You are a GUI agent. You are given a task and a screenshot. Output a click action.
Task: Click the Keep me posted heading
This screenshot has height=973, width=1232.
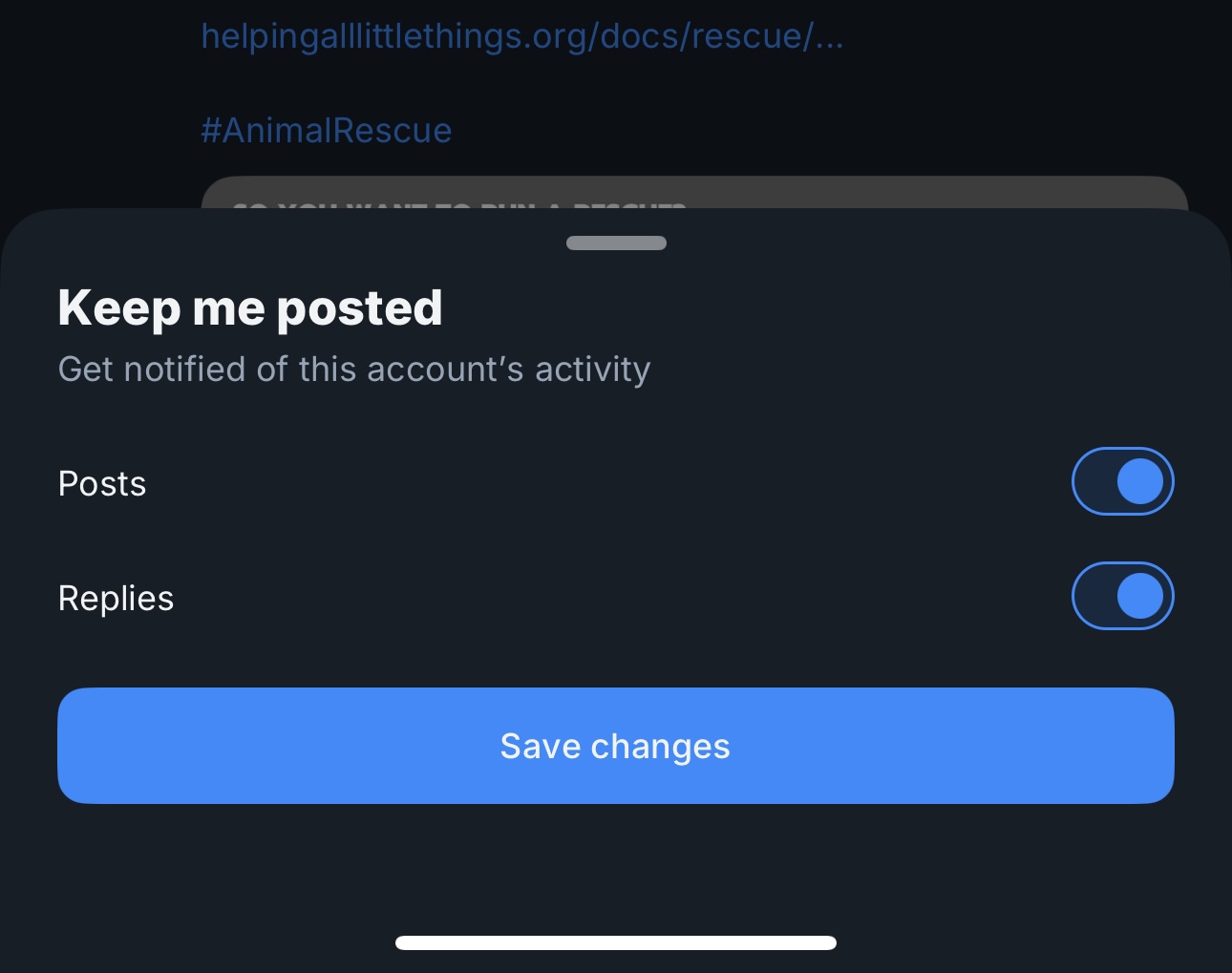click(x=250, y=307)
